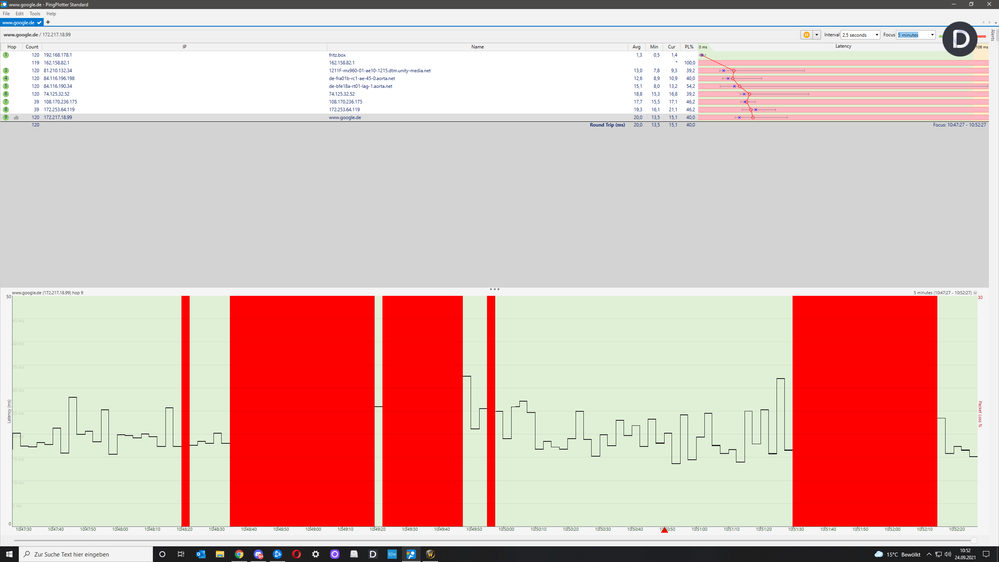Image resolution: width=999 pixels, height=562 pixels.
Task: Click the timeline graph splitter dots handle
Action: pos(494,289)
